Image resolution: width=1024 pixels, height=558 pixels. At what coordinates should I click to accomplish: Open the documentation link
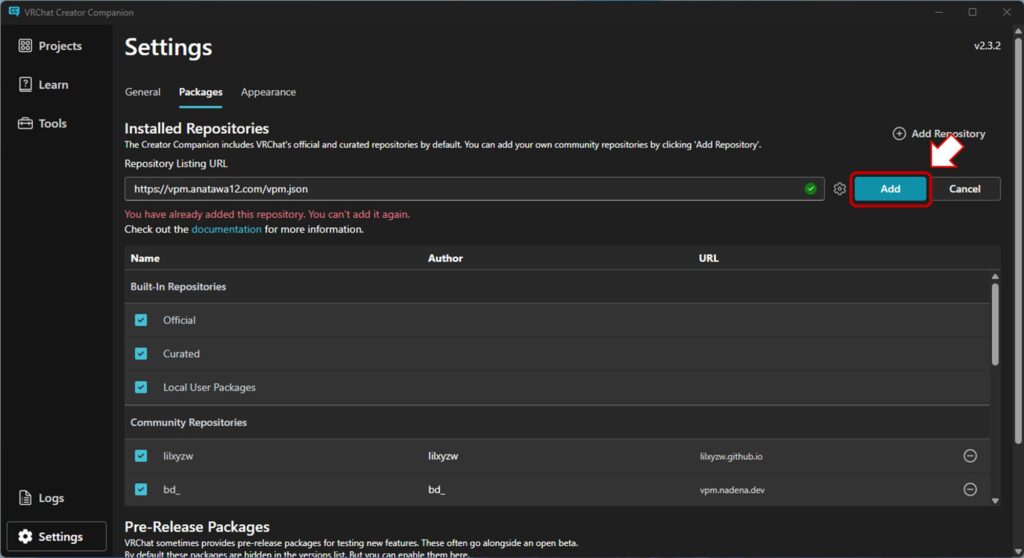click(x=227, y=229)
